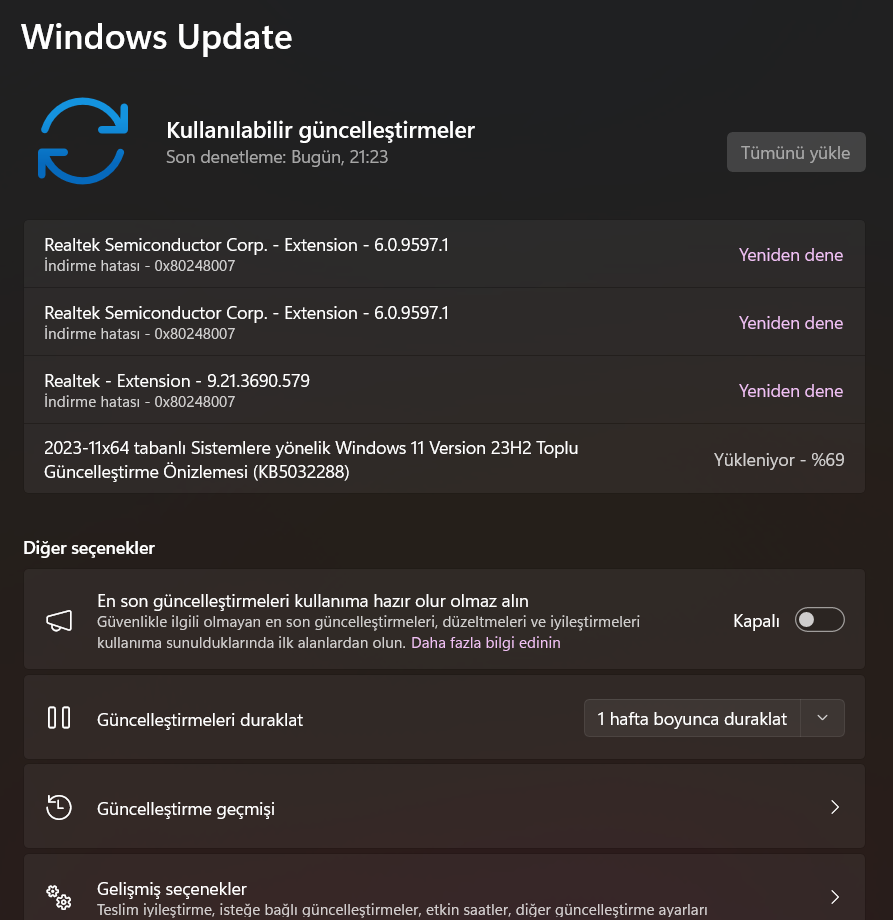Retry second Realtek Semiconductor 6.0.9597.1 update

790,323
